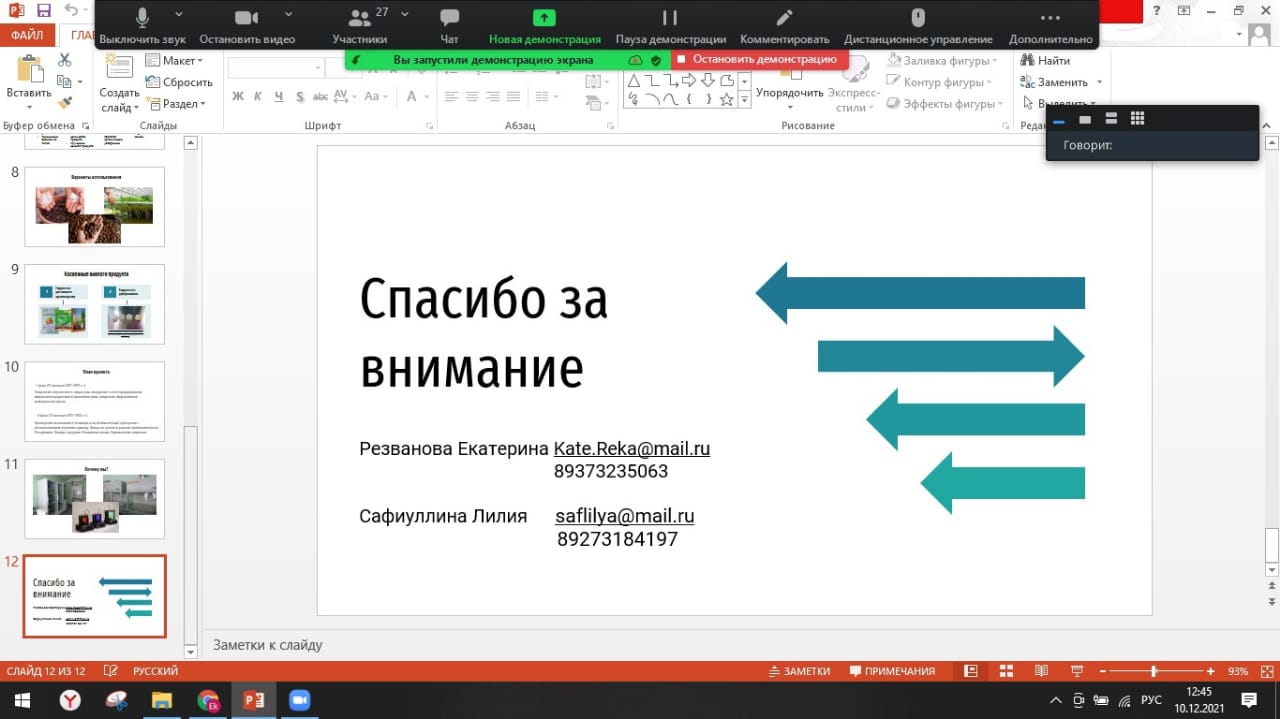
Task: Open the Раздел section dropdown
Action: tap(177, 104)
